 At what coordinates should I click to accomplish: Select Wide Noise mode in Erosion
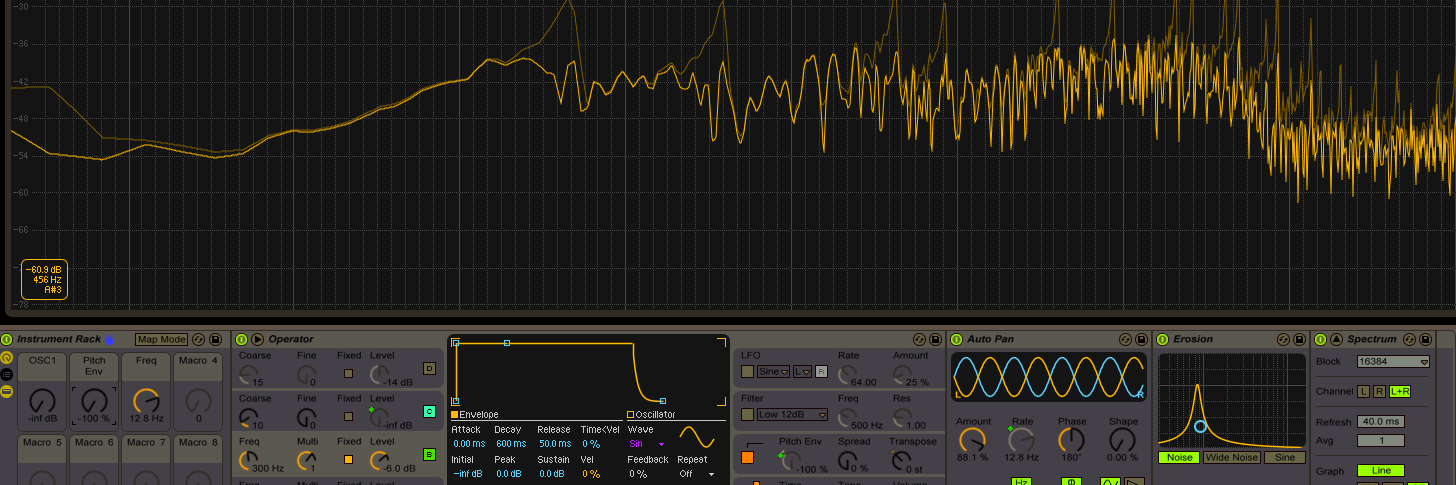(1232, 457)
